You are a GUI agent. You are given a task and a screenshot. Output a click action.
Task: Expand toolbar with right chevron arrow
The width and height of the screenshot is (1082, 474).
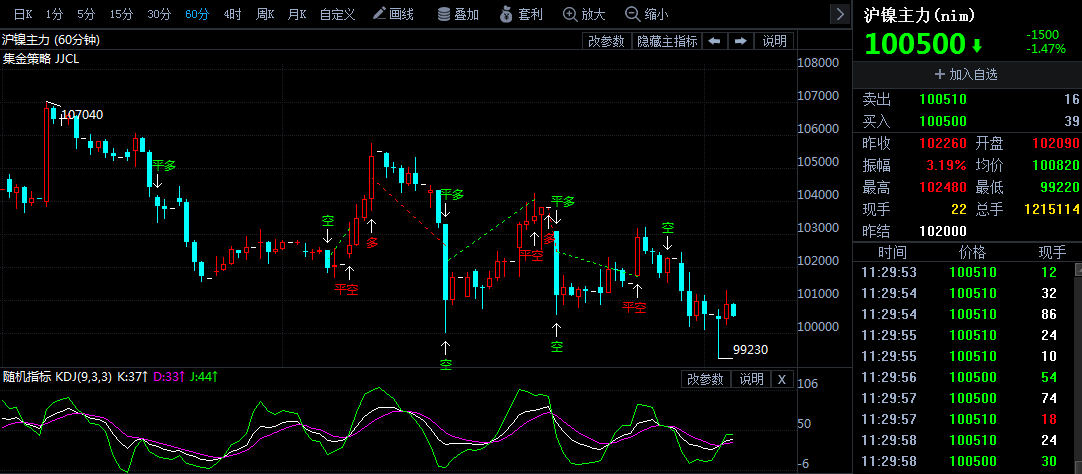(x=840, y=14)
